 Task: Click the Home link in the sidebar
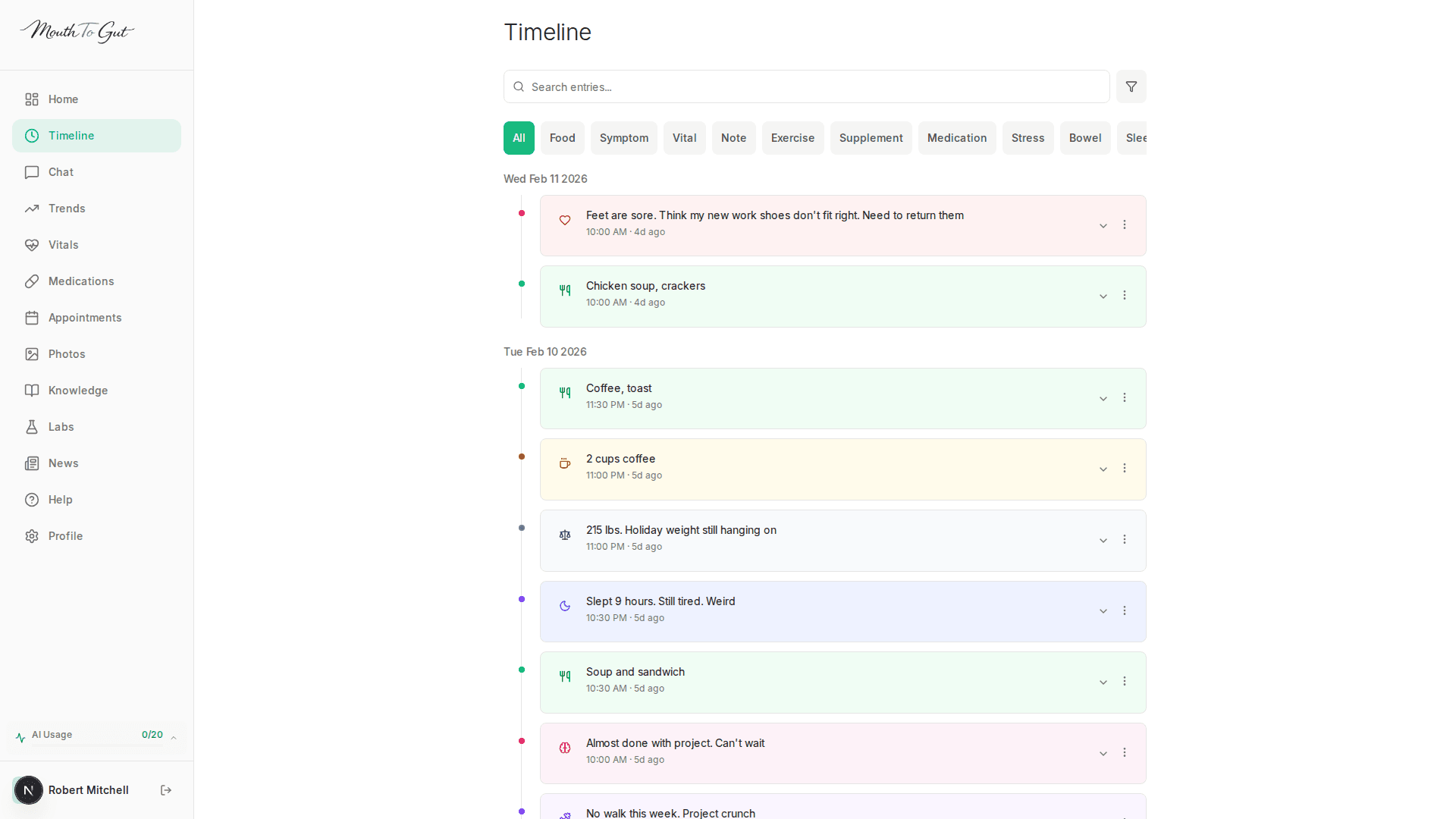[x=63, y=99]
